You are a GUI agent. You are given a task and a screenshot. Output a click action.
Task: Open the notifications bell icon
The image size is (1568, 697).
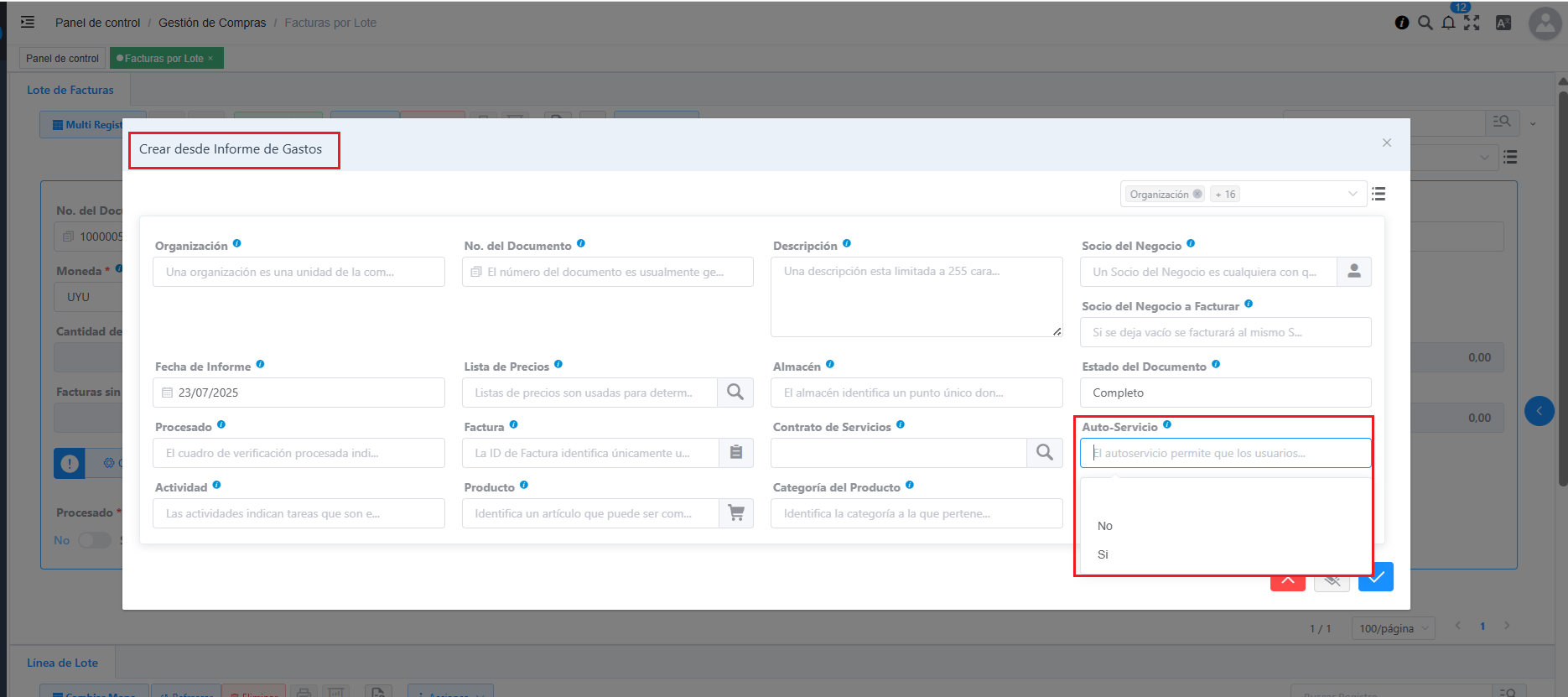point(1448,23)
